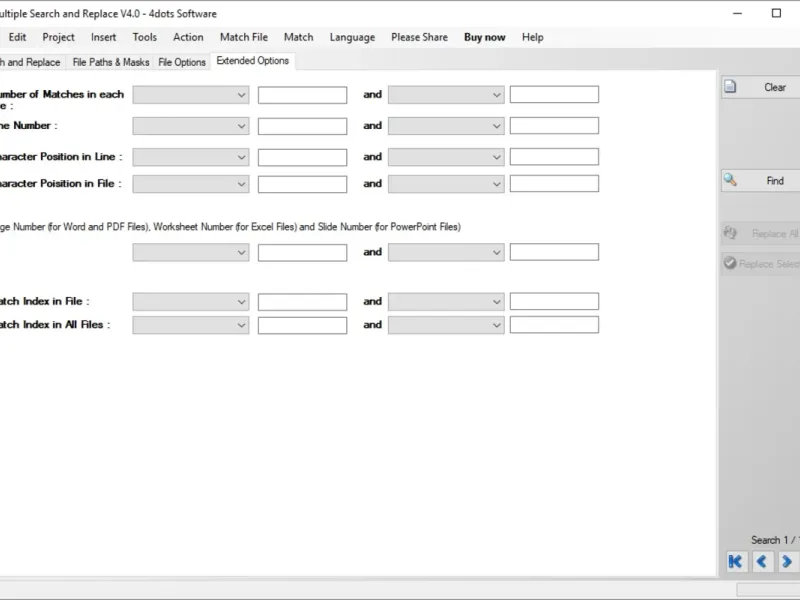Click the Buy now menu item

[x=484, y=37]
